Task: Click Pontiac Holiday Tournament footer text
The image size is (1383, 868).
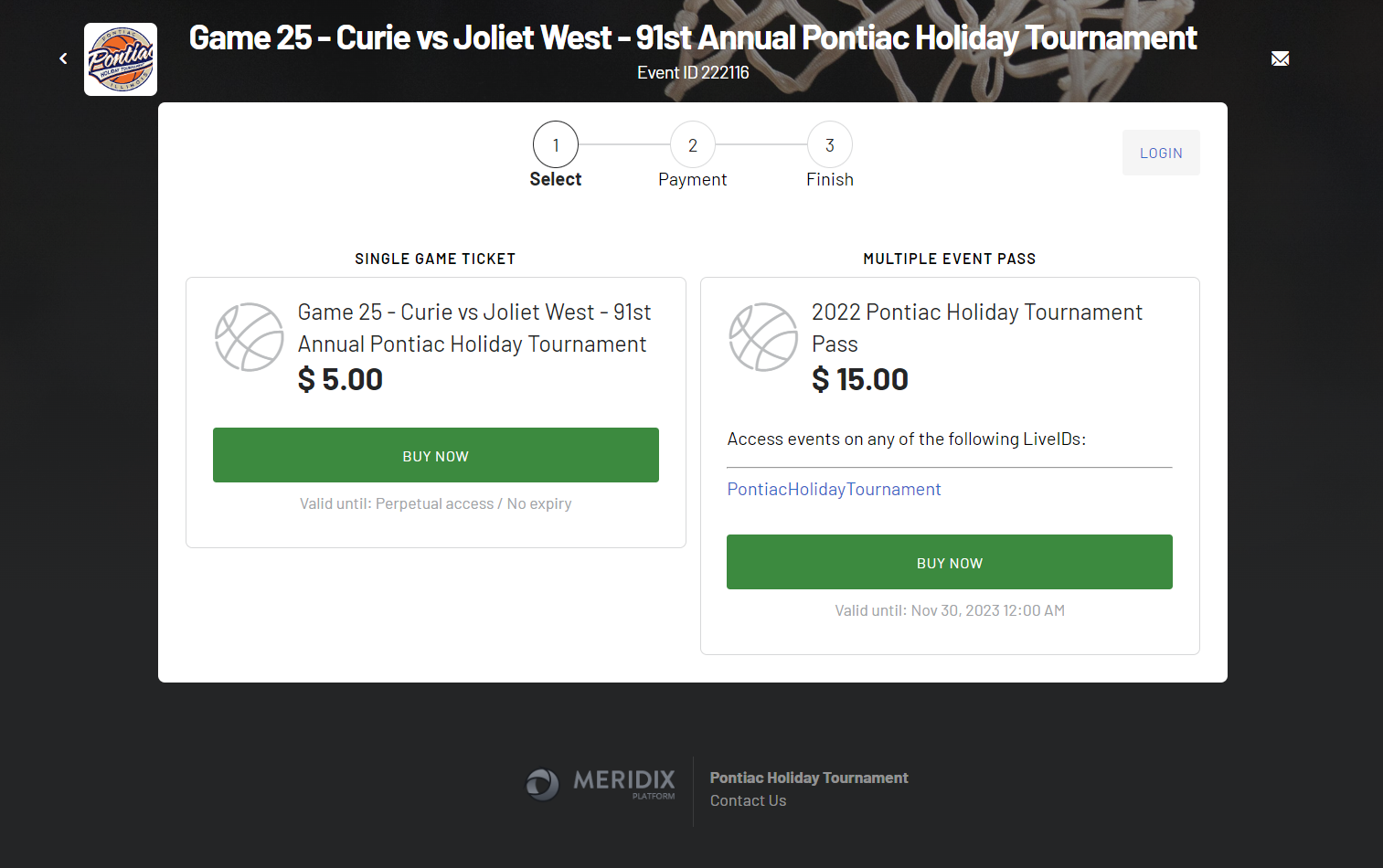Action: coord(809,778)
